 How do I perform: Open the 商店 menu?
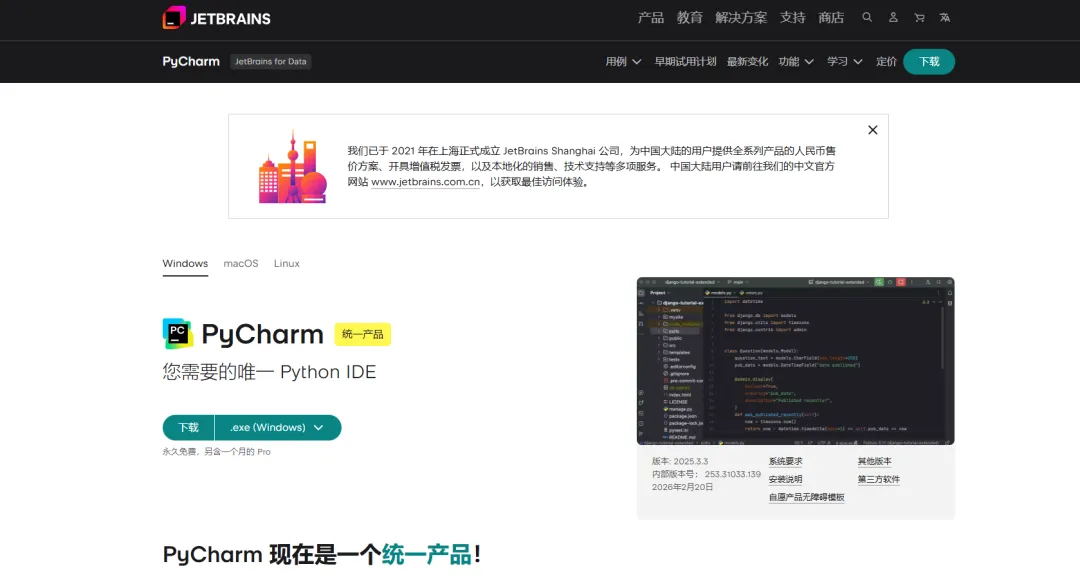pos(831,18)
